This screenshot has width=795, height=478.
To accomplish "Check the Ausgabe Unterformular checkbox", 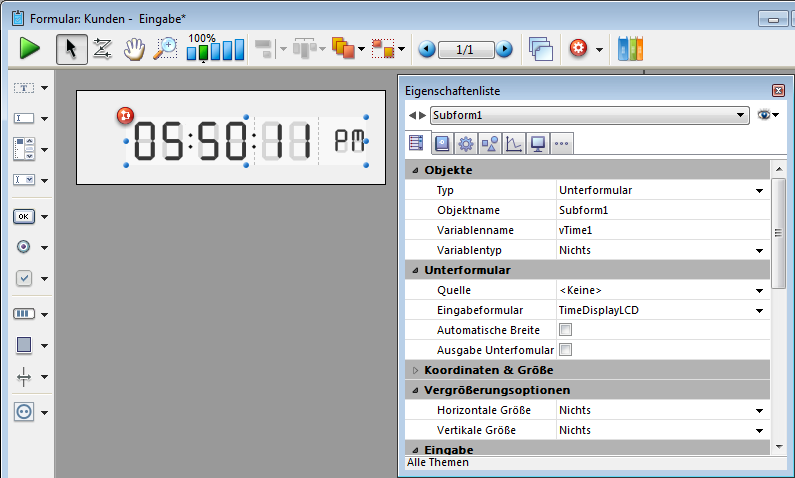I will 565,350.
